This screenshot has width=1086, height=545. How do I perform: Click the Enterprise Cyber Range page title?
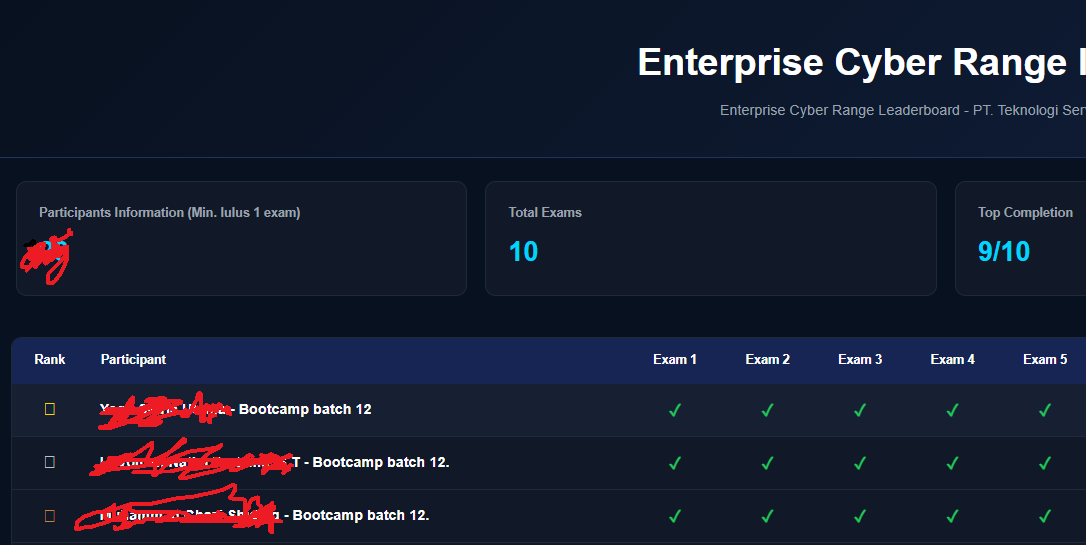[x=862, y=62]
